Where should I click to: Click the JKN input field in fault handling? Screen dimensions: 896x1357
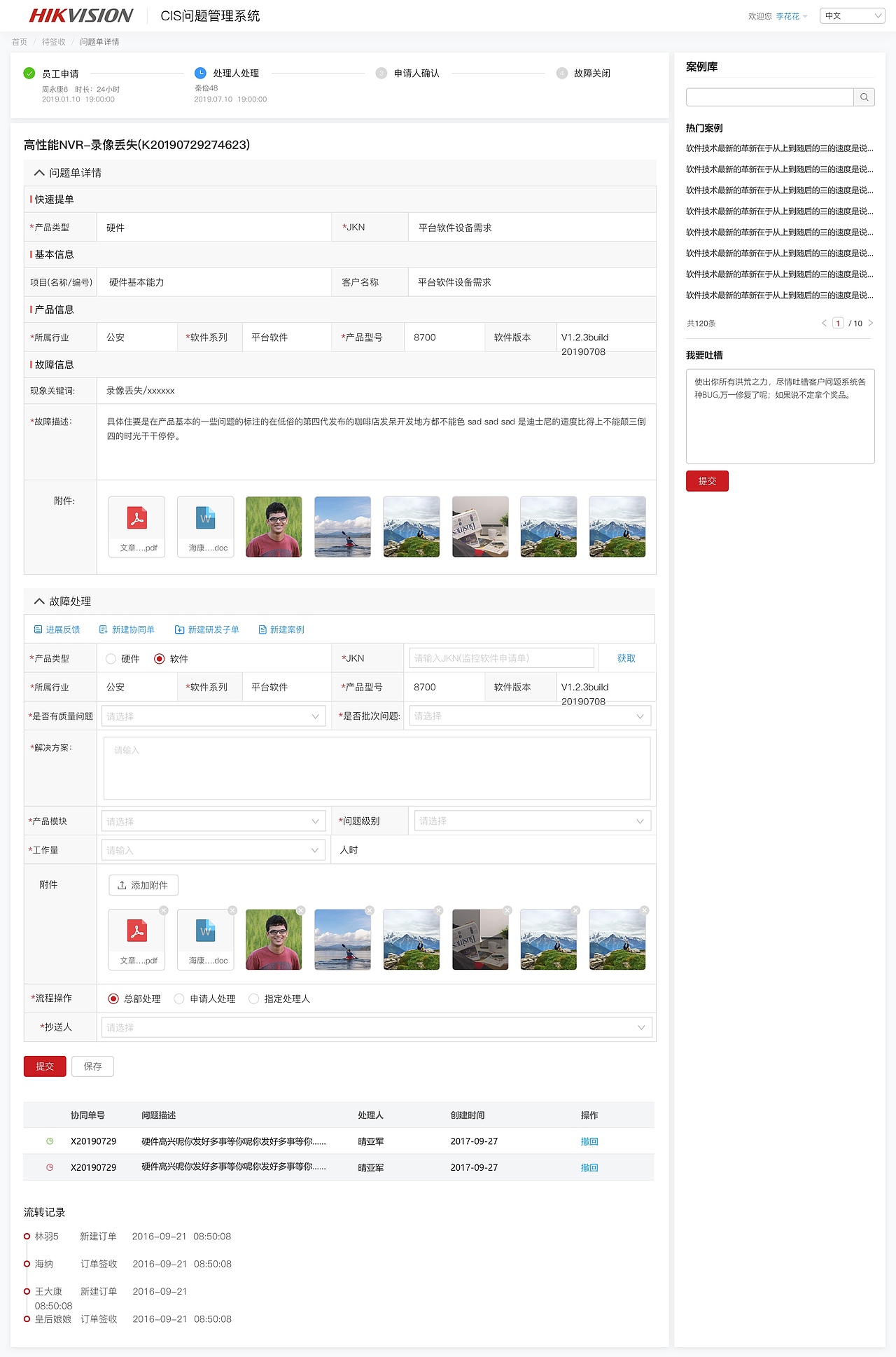pyautogui.click(x=502, y=658)
